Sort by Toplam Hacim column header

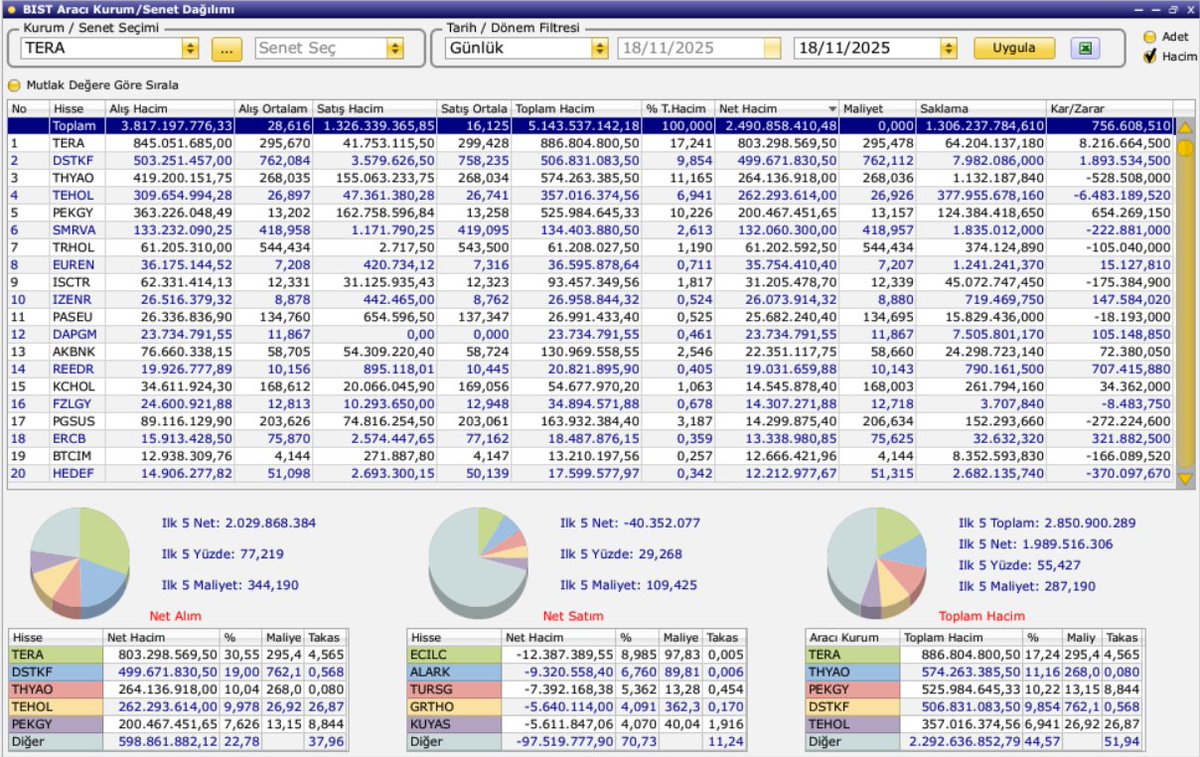coord(577,108)
